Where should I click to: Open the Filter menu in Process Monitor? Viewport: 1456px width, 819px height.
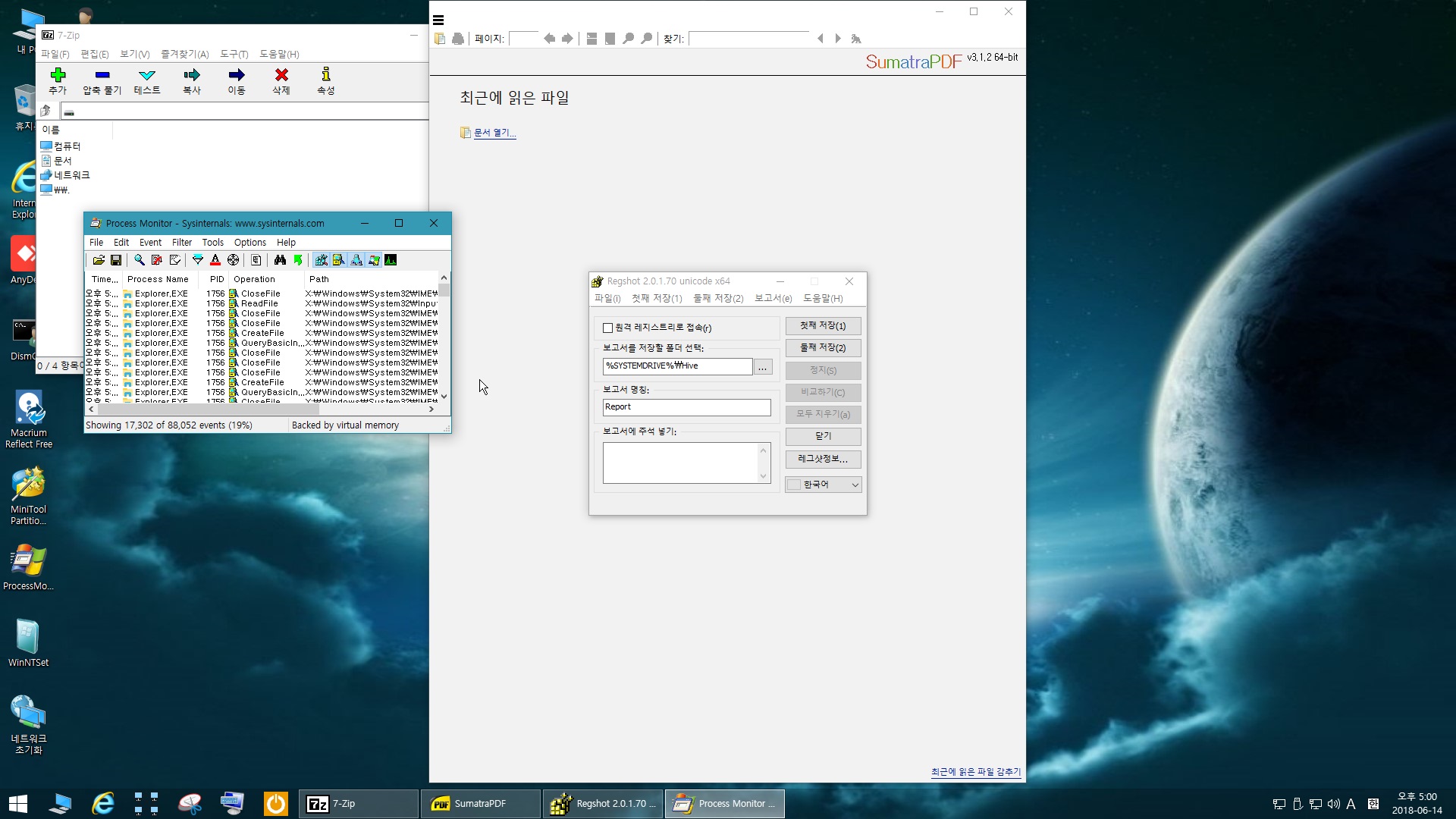182,243
